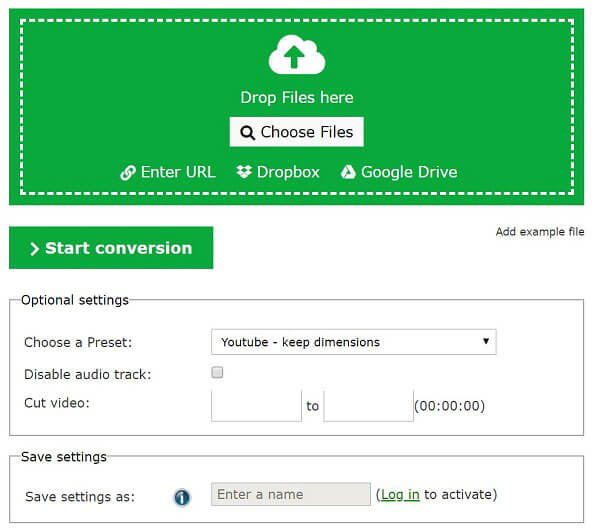This screenshot has height=529, width=600.
Task: Click the Cut video label
Action: (x=57, y=403)
